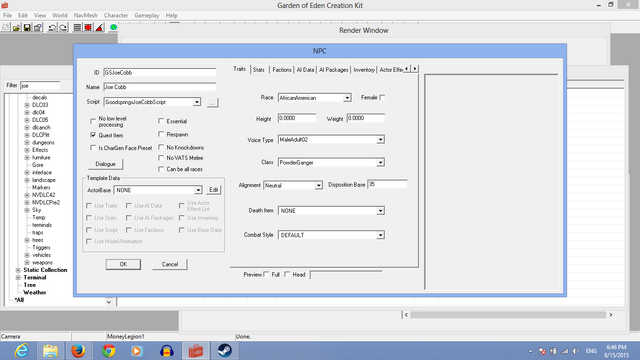Click the redo arrow toolbar icon
The width and height of the screenshot is (640, 360).
[63, 28]
